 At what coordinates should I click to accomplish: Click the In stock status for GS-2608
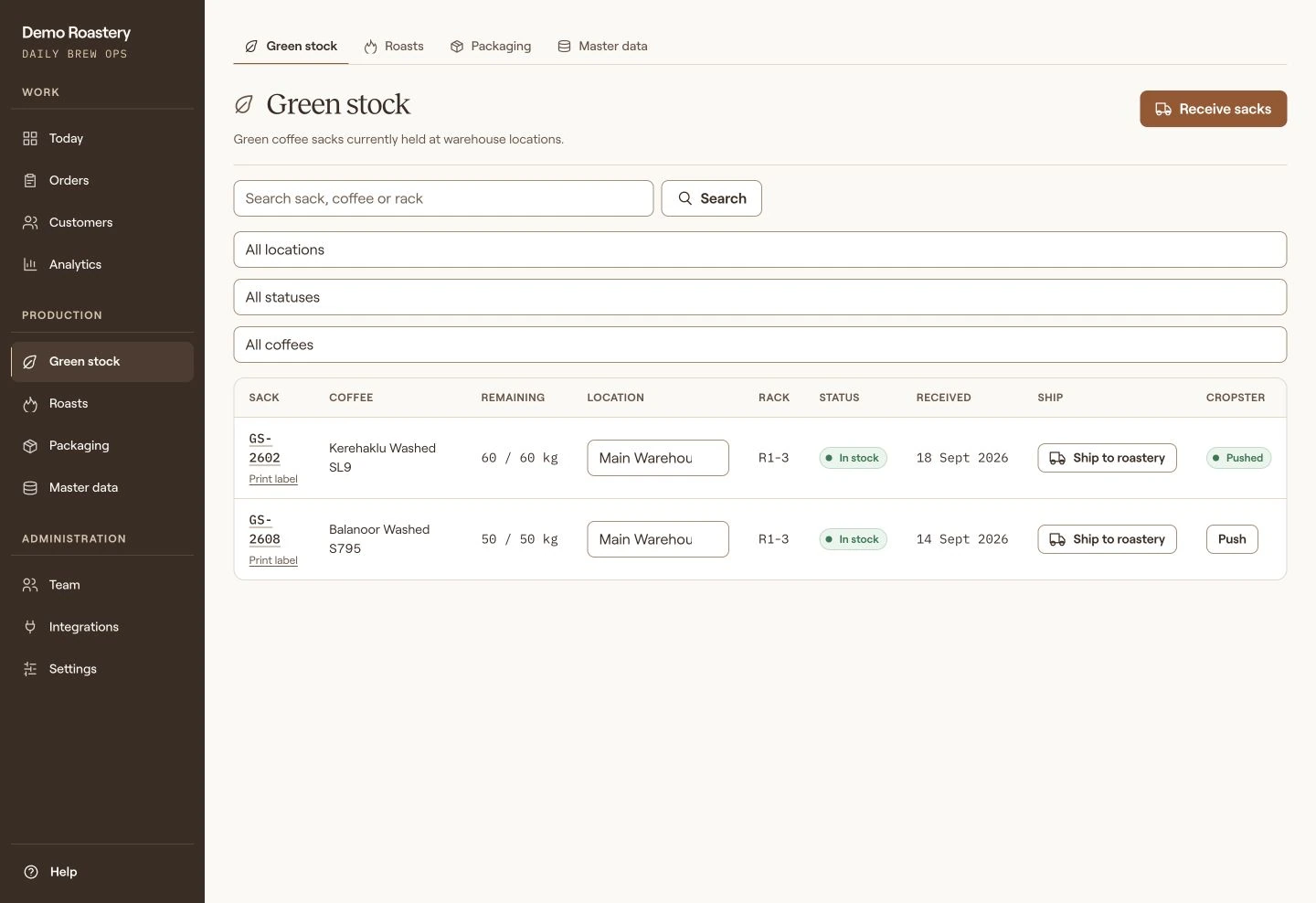pos(853,539)
